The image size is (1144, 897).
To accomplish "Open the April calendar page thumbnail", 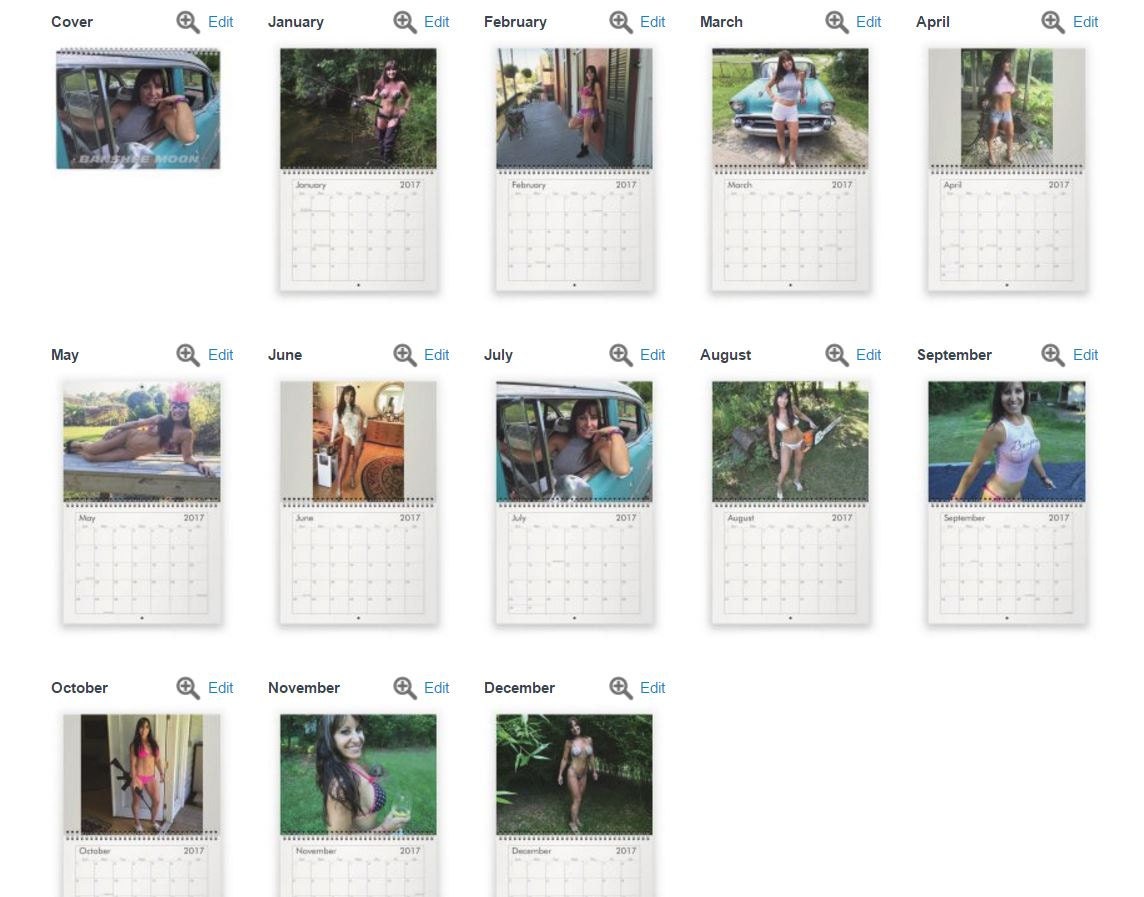I will [1007, 169].
